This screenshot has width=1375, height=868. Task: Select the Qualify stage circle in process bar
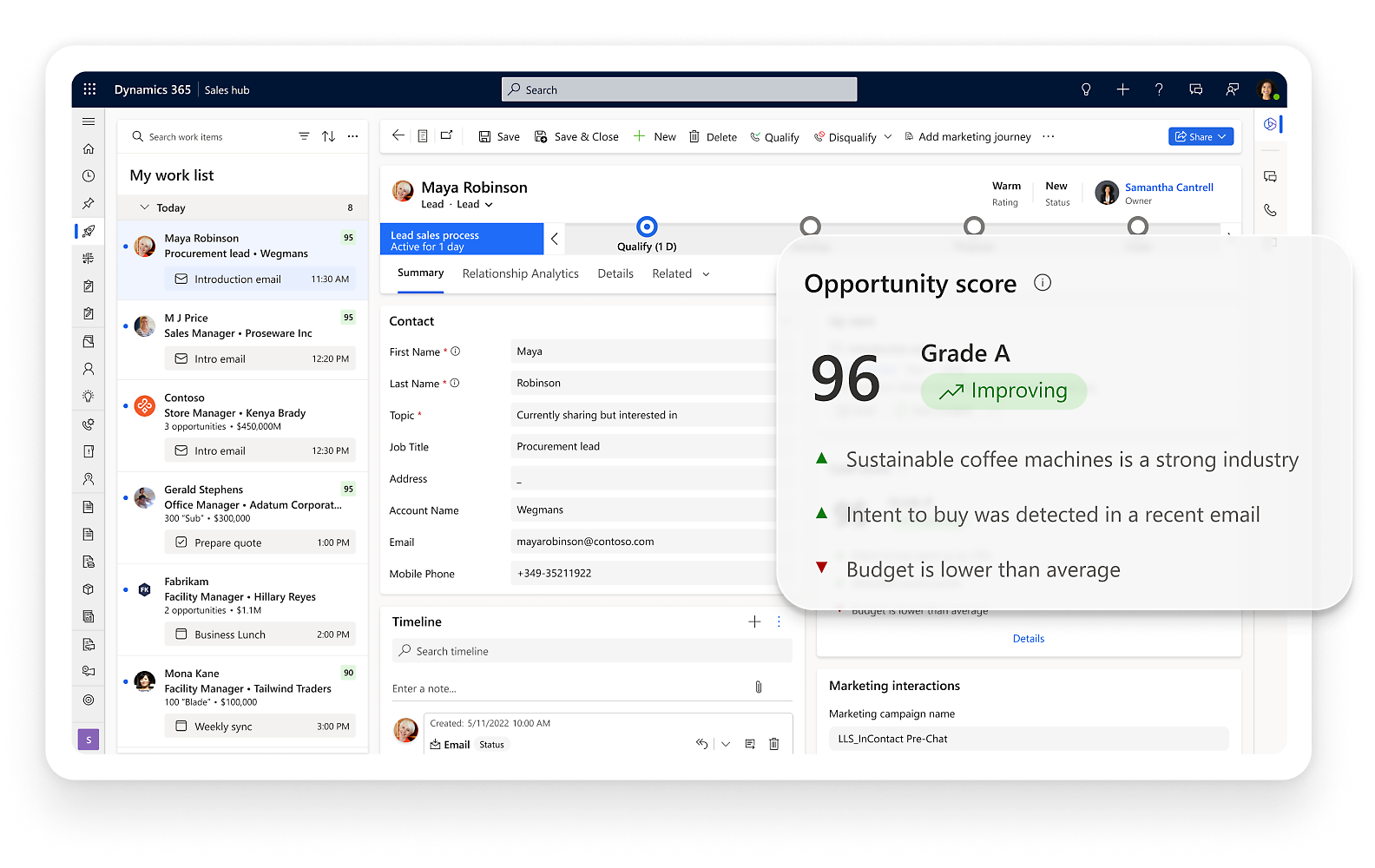647,227
